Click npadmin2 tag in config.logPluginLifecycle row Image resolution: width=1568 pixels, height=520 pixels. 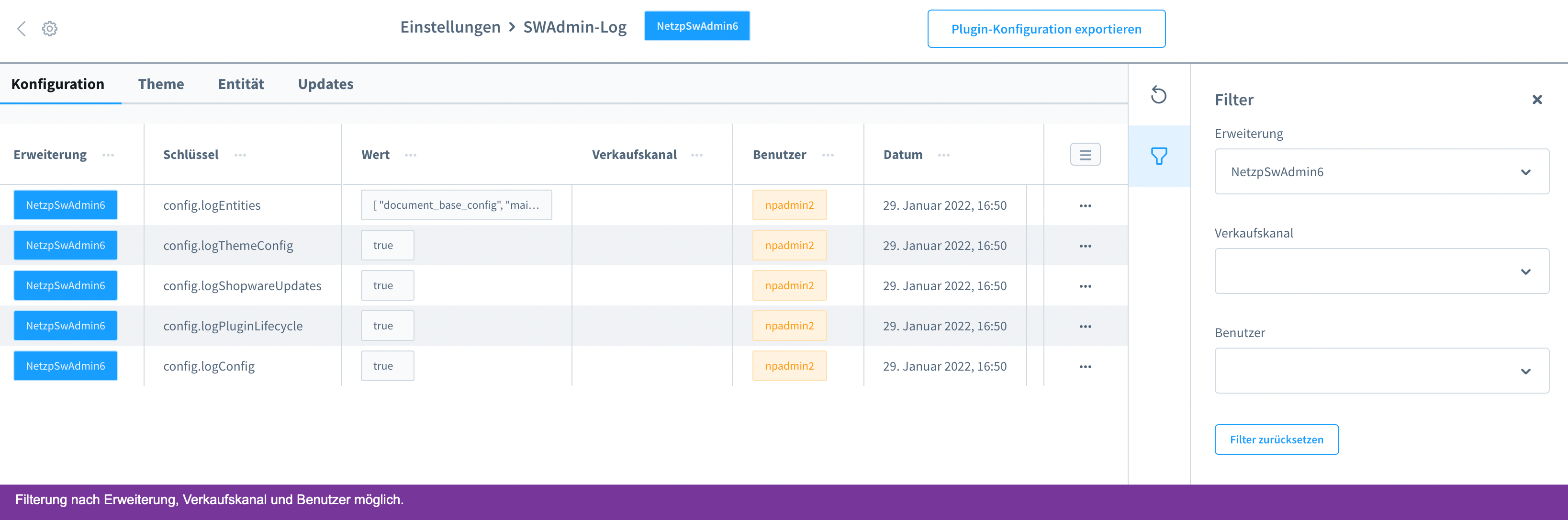[x=789, y=326]
